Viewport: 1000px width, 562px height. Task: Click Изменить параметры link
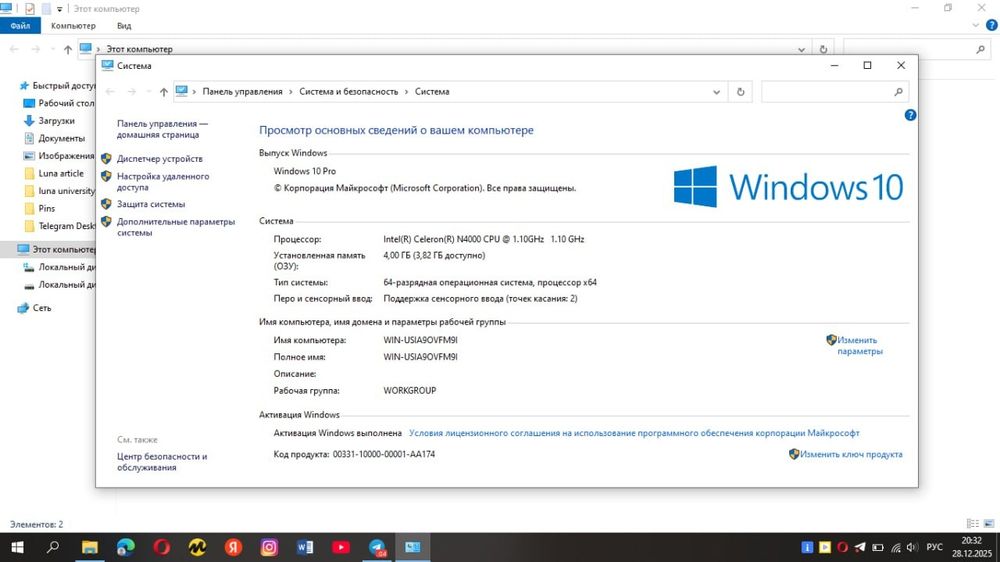tap(859, 345)
